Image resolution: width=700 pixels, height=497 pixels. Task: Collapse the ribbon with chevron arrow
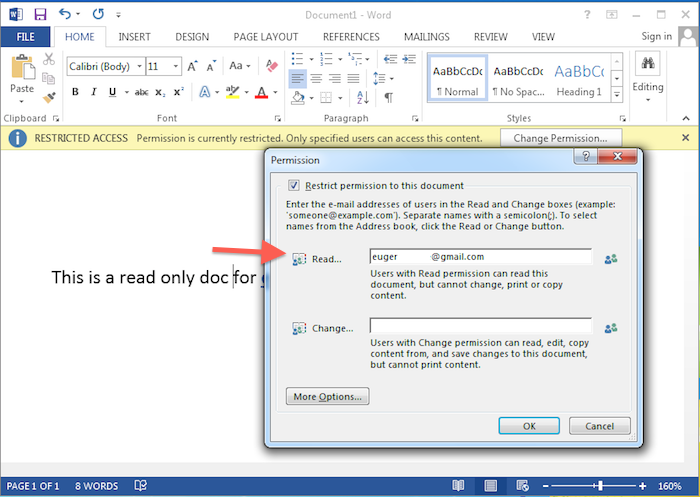(686, 118)
